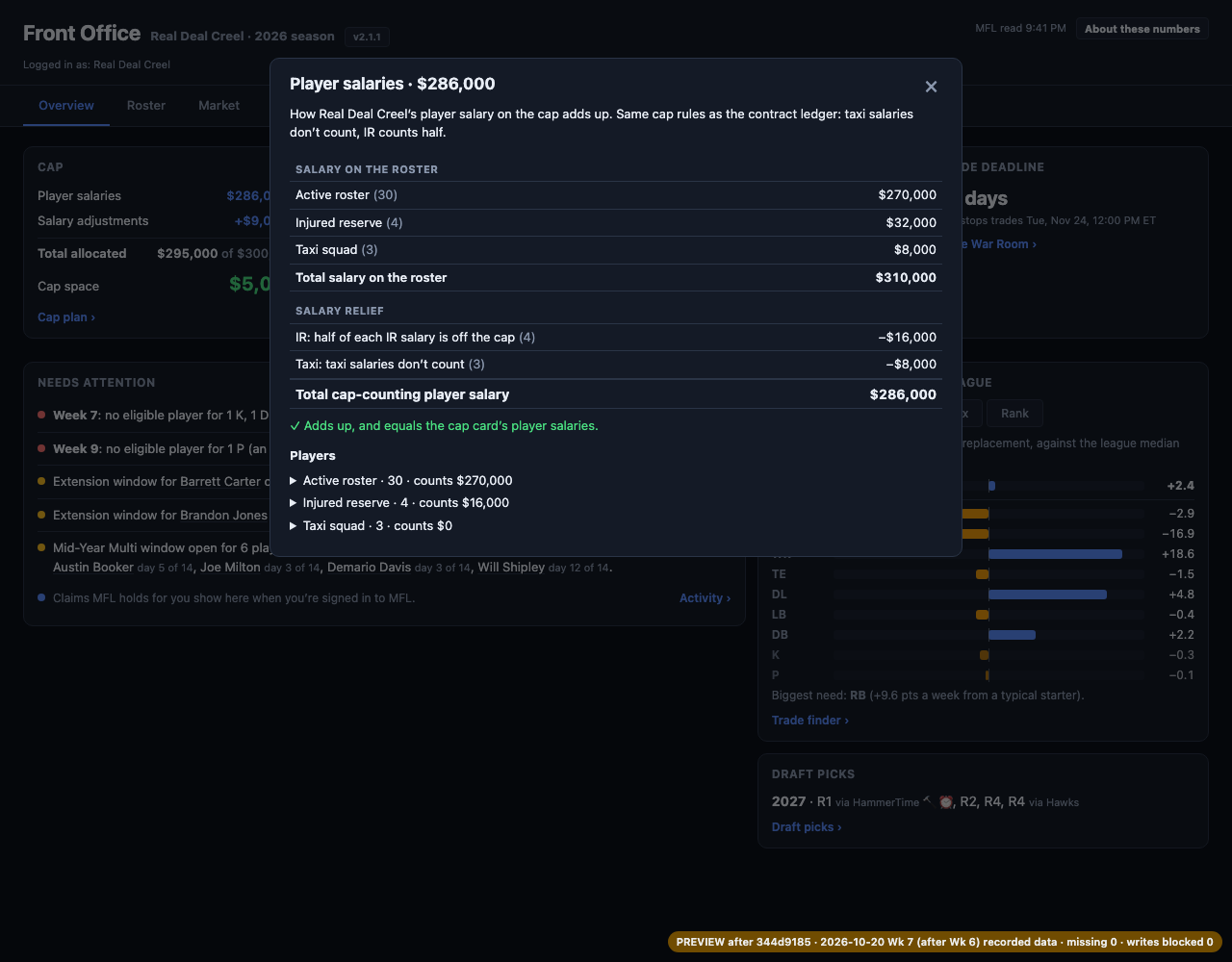The image size is (1232, 962).
Task: Open the Cap plan link
Action: (66, 317)
